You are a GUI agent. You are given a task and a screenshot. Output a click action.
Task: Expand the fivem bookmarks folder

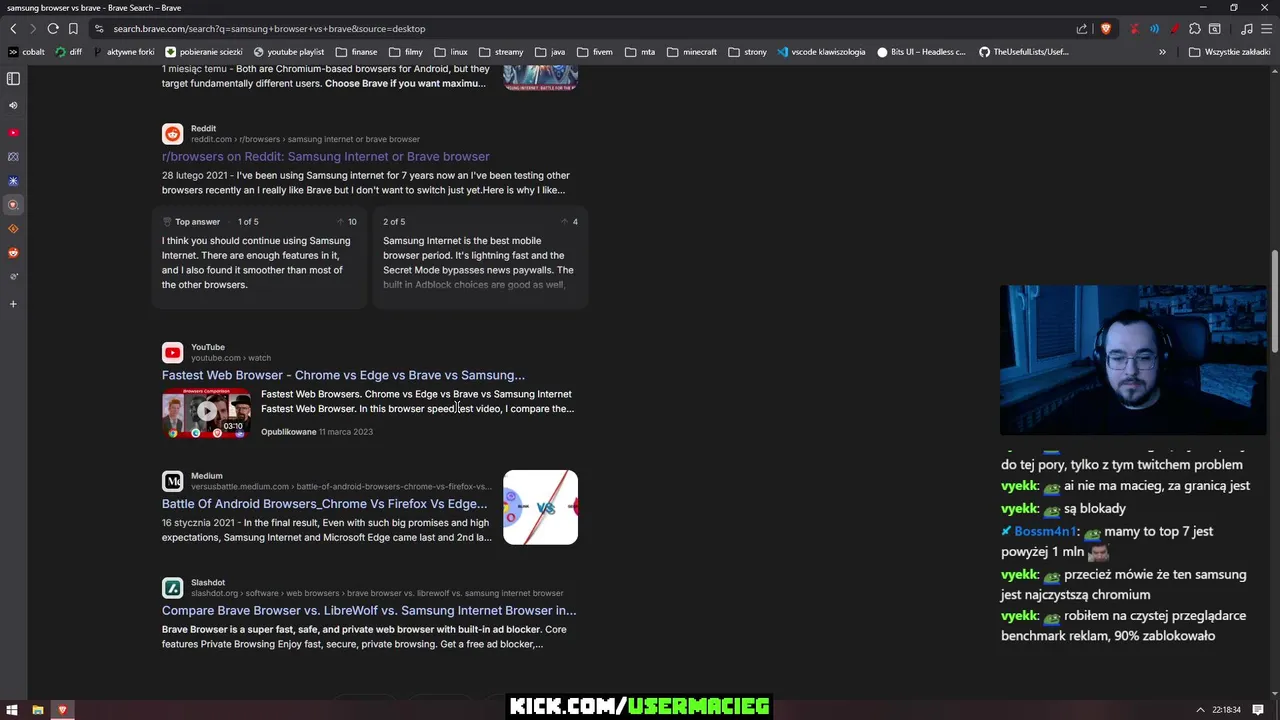pos(594,52)
